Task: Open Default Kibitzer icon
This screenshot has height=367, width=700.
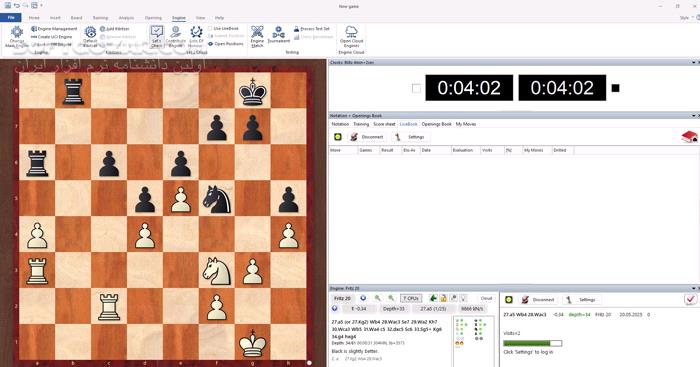Action: 90,32
